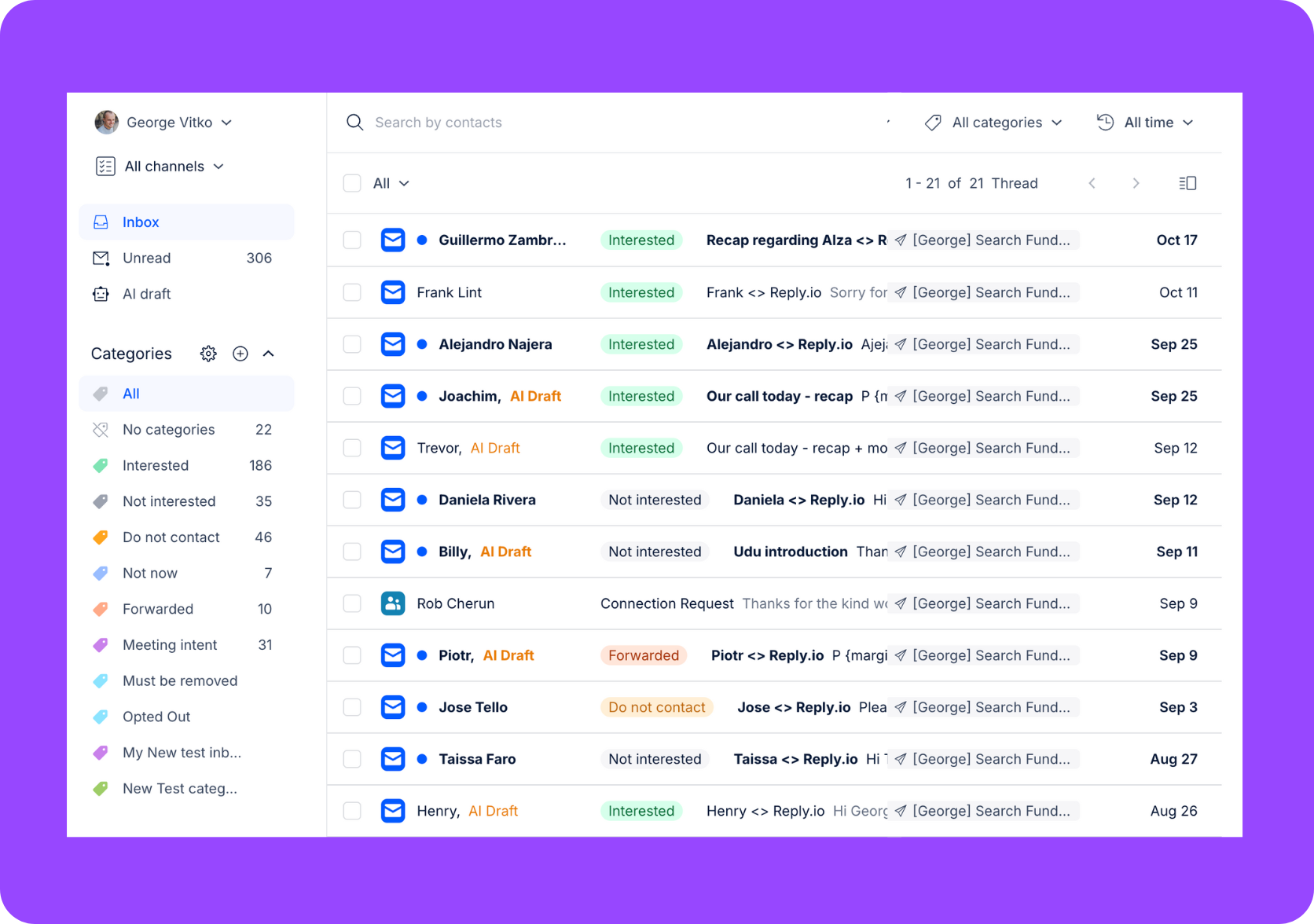This screenshot has height=924, width=1314.
Task: Click the search magnifier icon
Action: point(355,123)
